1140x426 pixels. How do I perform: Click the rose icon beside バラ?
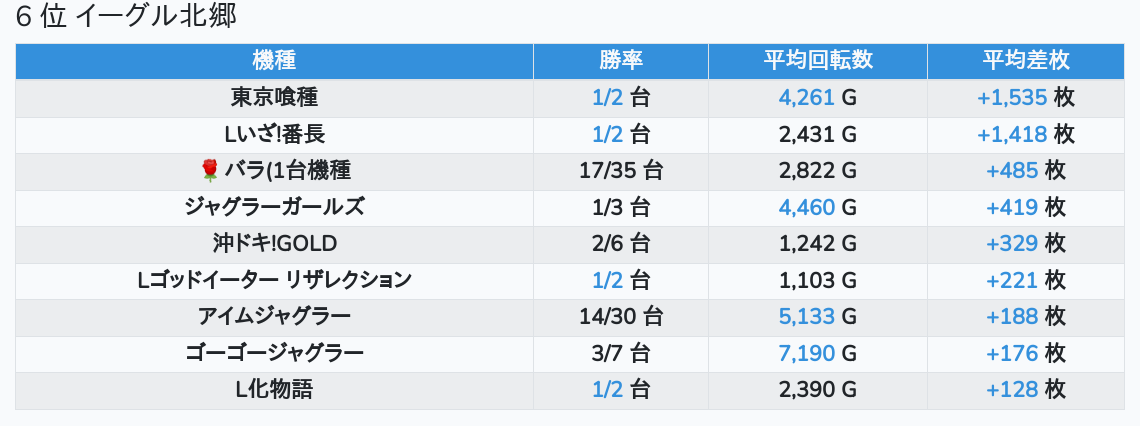point(209,171)
